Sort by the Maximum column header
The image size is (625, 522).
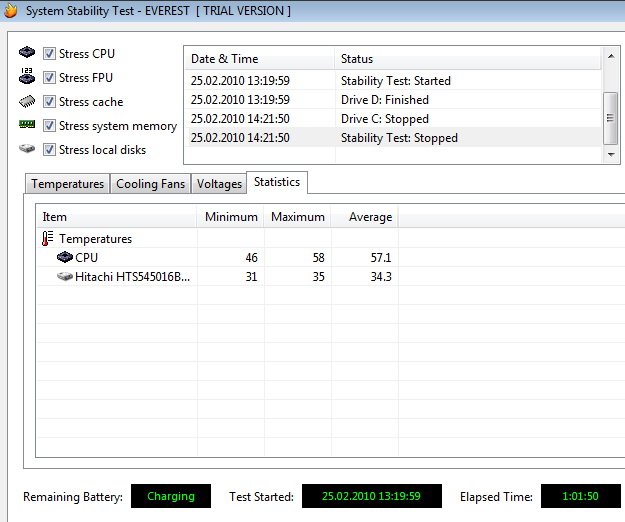297,217
